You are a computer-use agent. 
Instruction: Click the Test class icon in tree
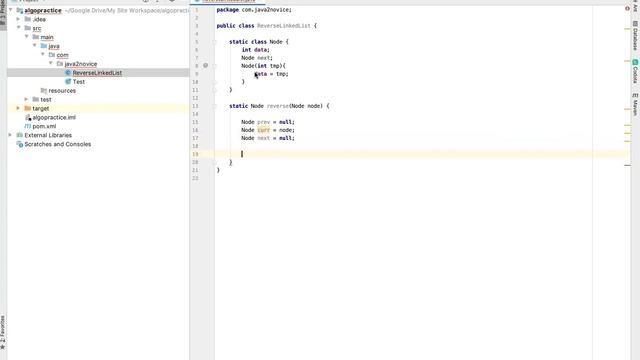[68, 82]
